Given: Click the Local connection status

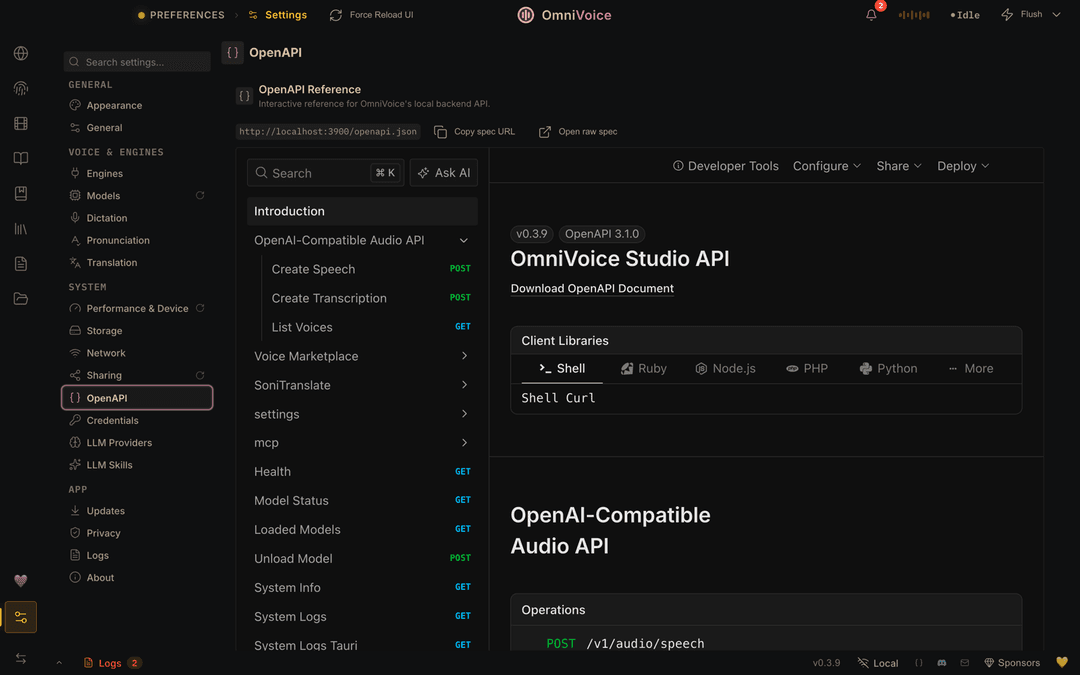Looking at the screenshot, I should 878,663.
